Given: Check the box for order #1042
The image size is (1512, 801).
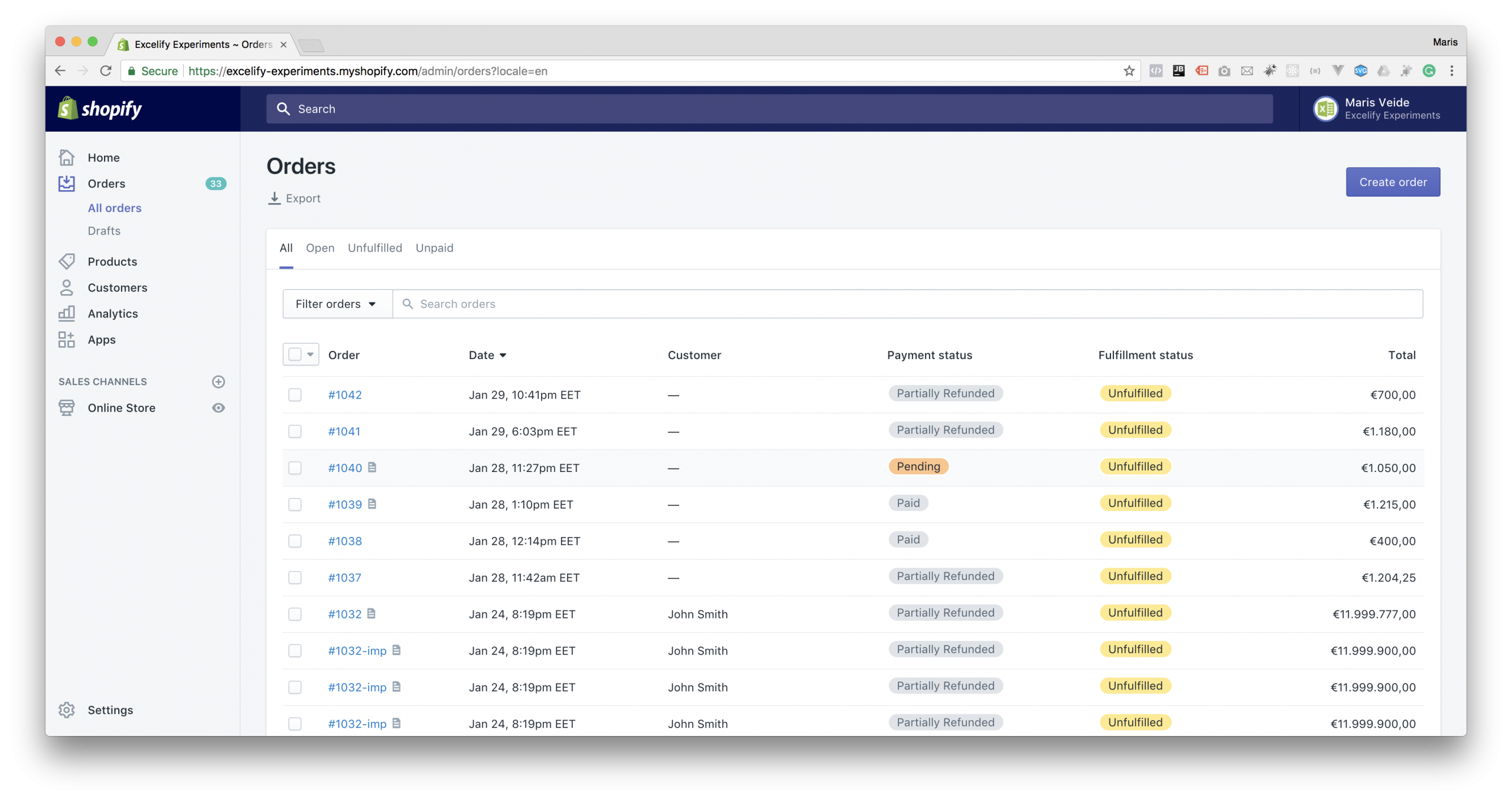Looking at the screenshot, I should pyautogui.click(x=295, y=395).
